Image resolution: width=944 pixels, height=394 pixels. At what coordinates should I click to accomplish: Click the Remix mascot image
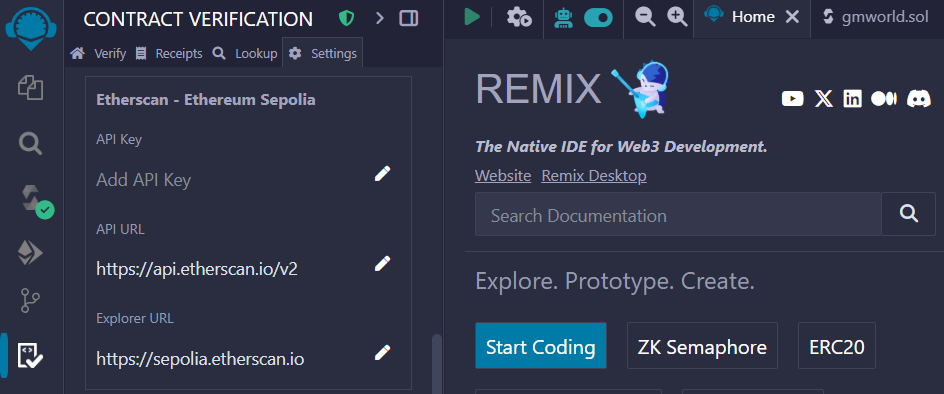(641, 90)
